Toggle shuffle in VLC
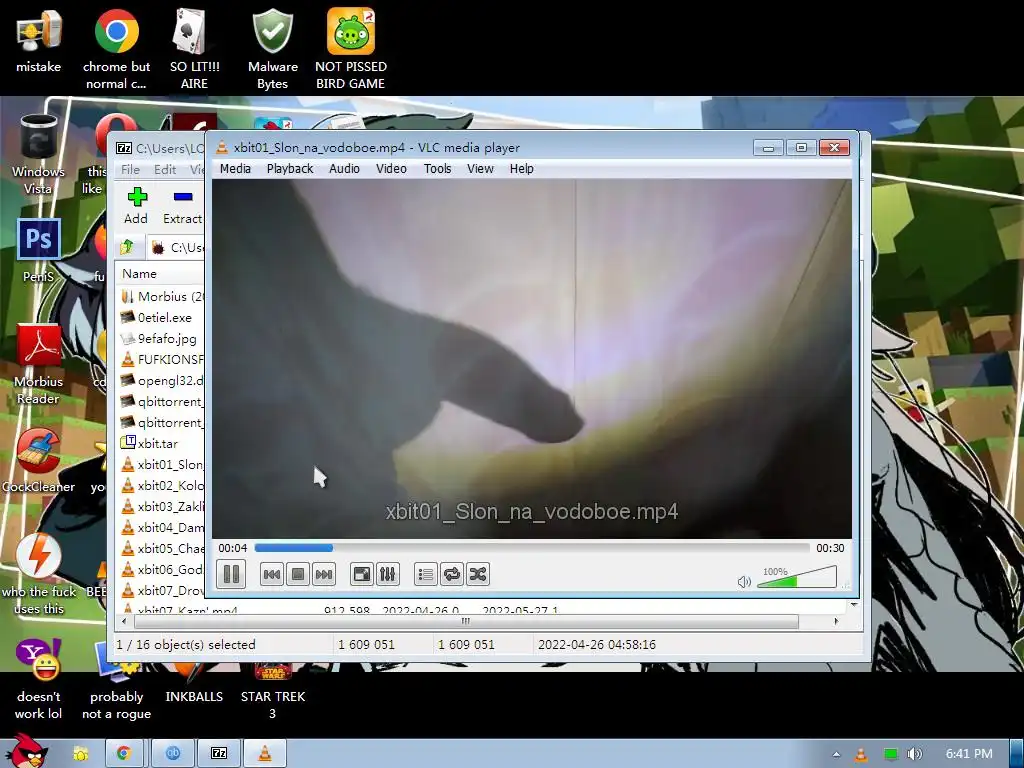 (x=478, y=574)
